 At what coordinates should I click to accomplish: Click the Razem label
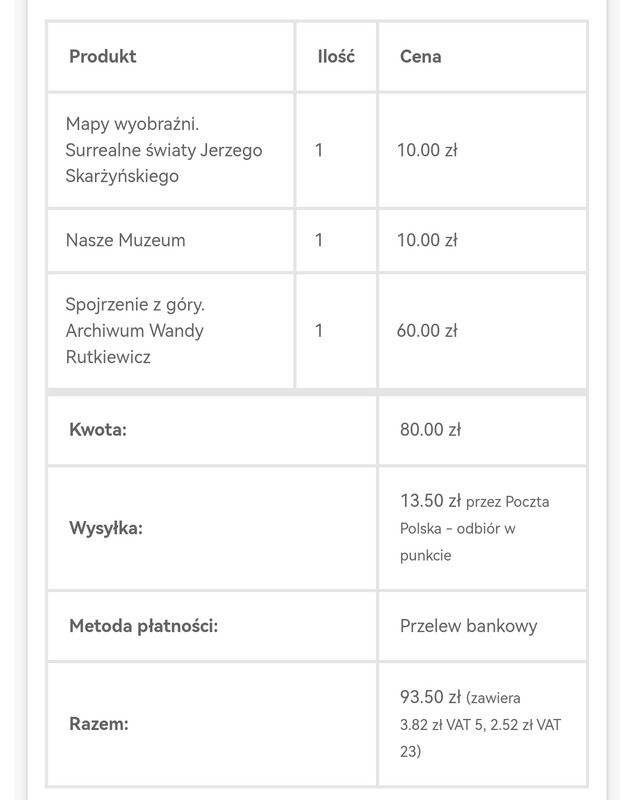99,723
